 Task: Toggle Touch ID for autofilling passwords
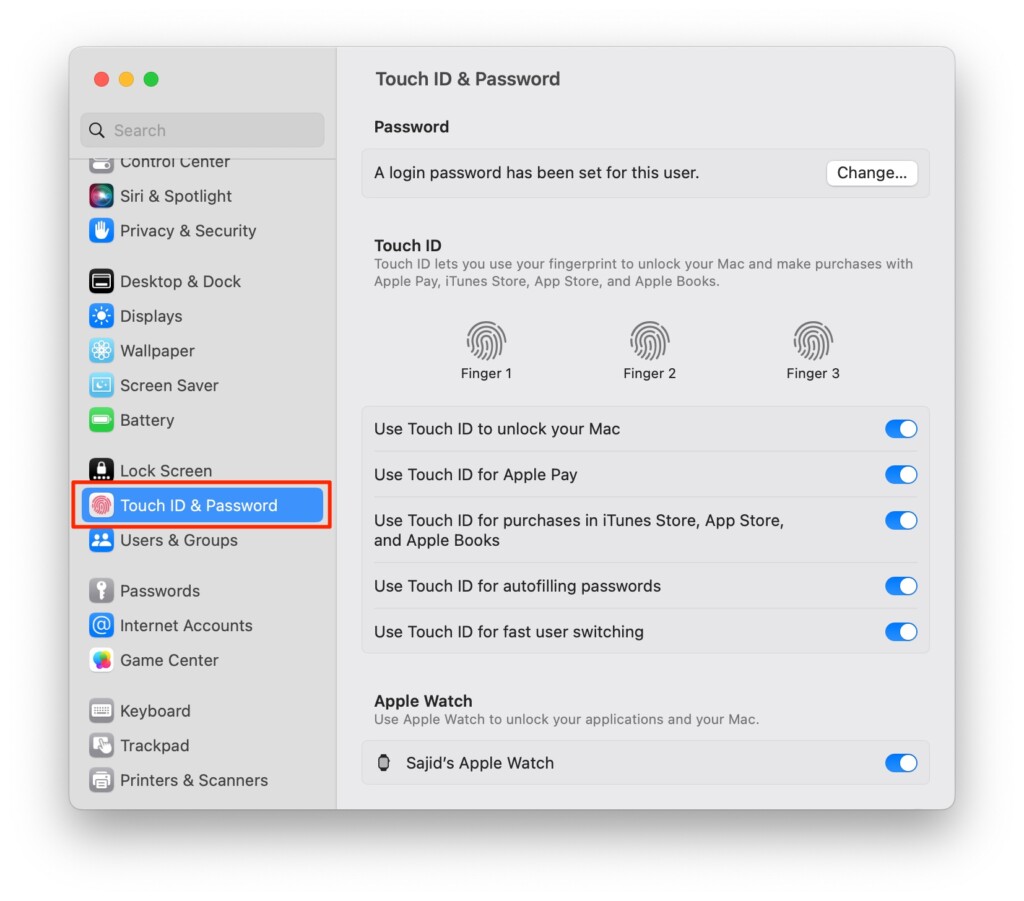click(901, 586)
